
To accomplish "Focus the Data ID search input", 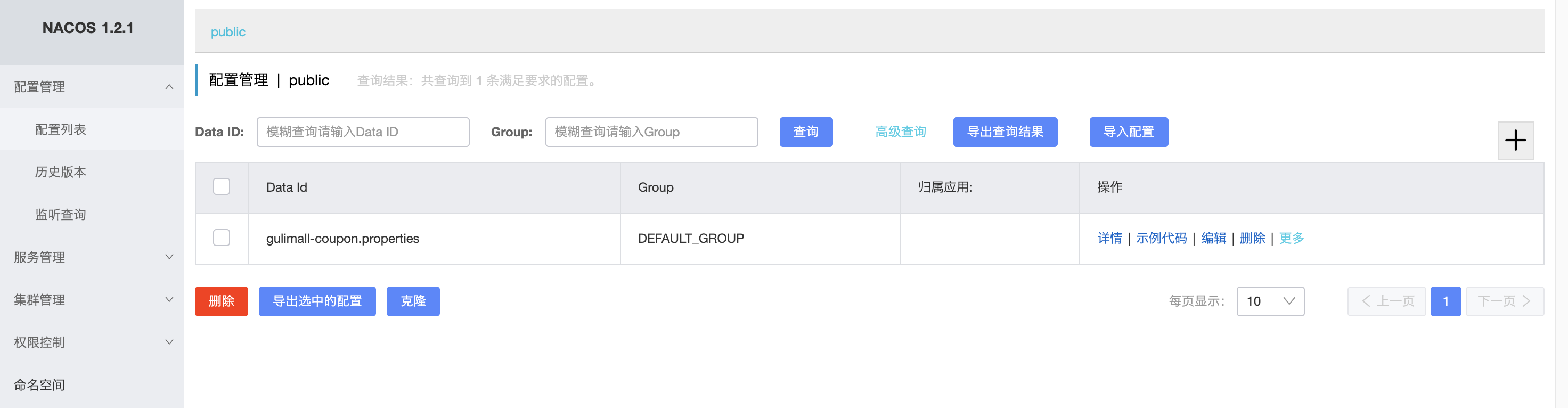I will [x=363, y=132].
